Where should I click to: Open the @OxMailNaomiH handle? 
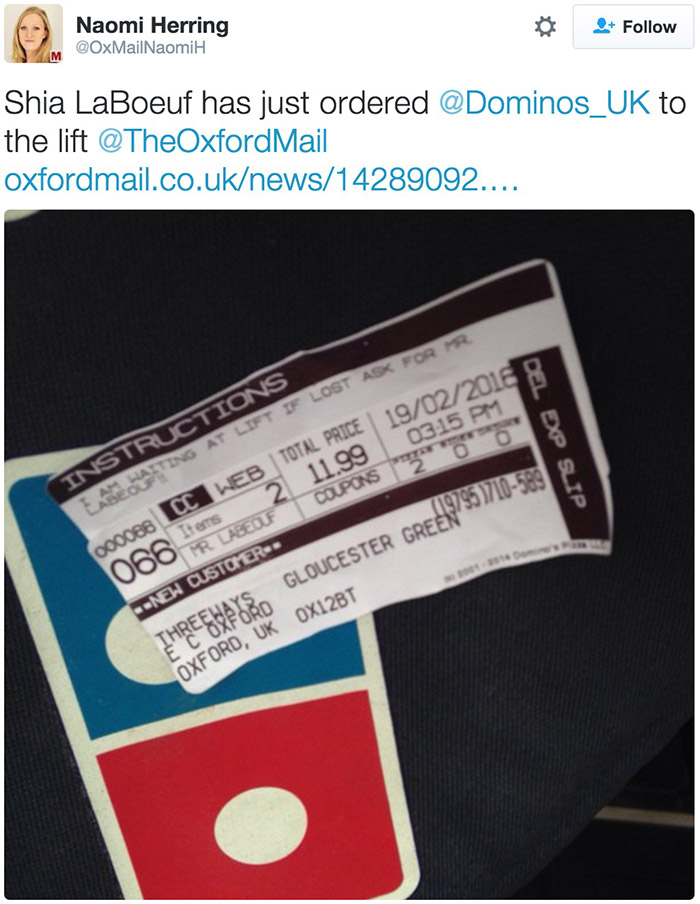[141, 47]
